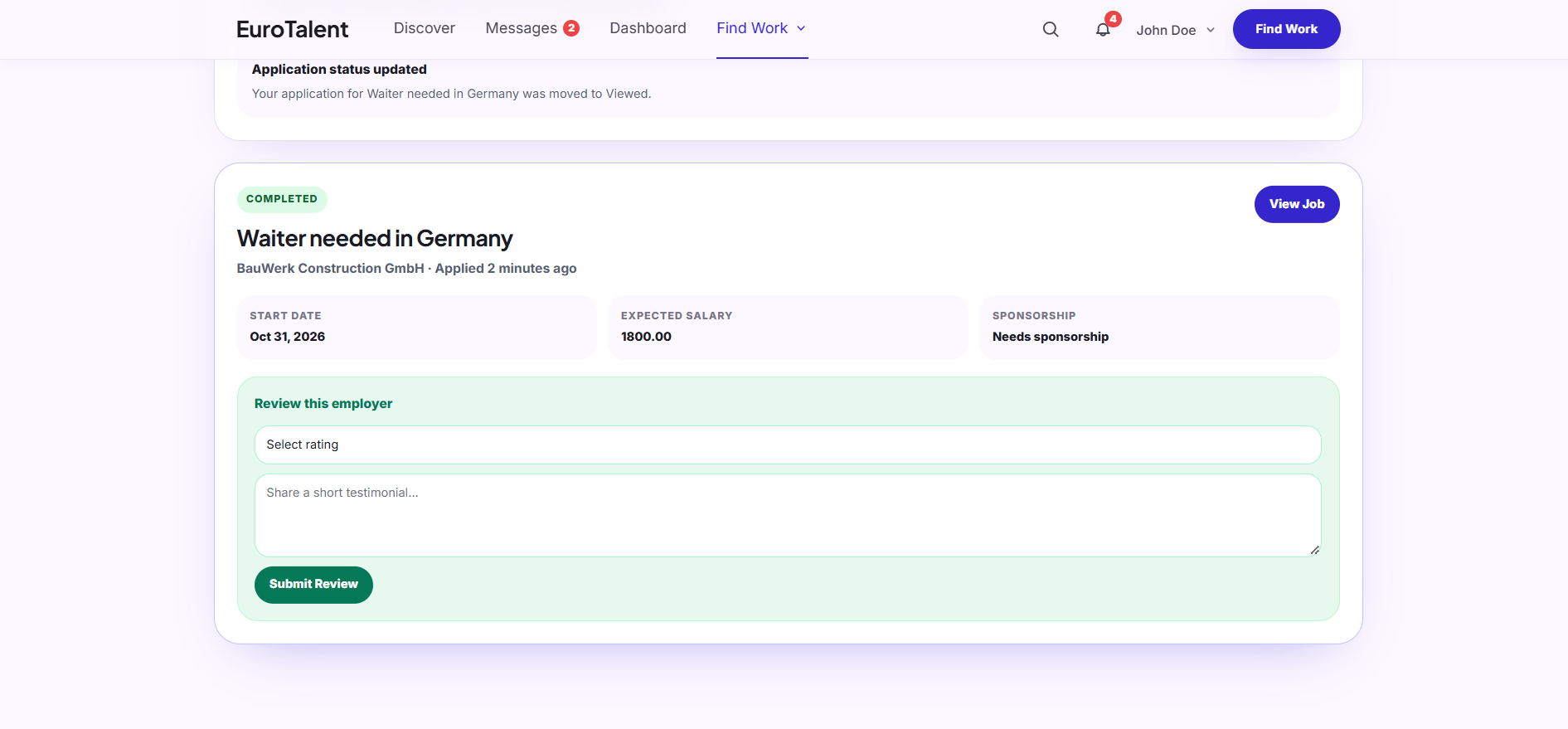Submit the employer review
Viewport: 1568px width, 729px height.
(x=313, y=585)
